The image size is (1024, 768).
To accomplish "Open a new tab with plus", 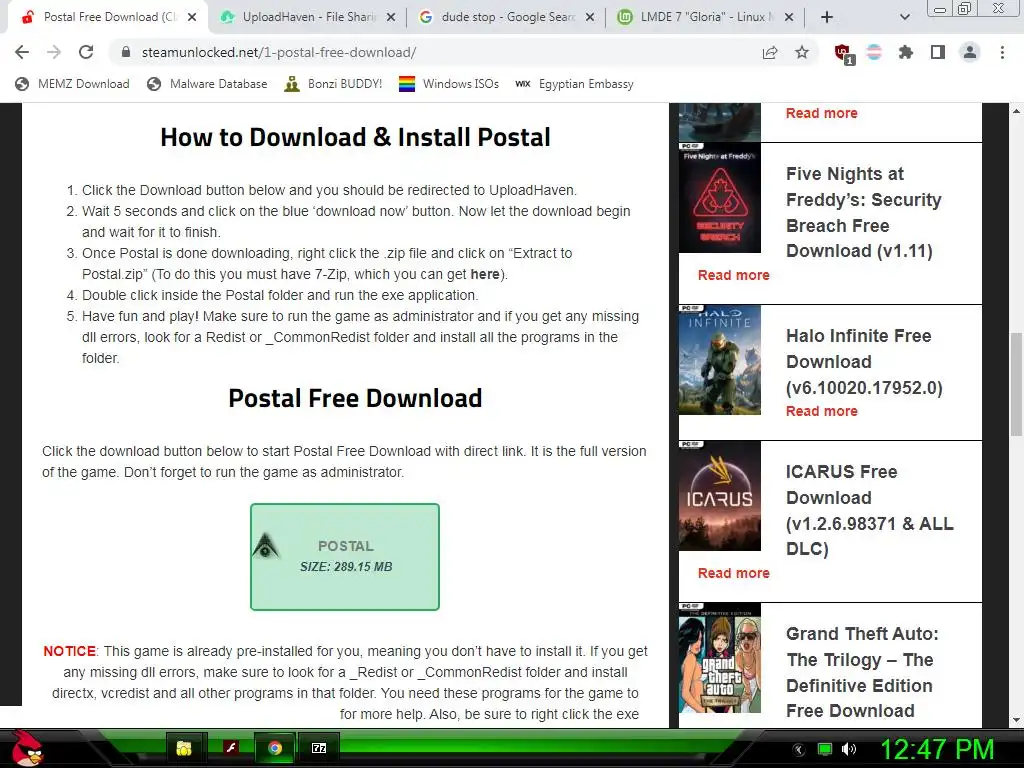I will click(827, 17).
